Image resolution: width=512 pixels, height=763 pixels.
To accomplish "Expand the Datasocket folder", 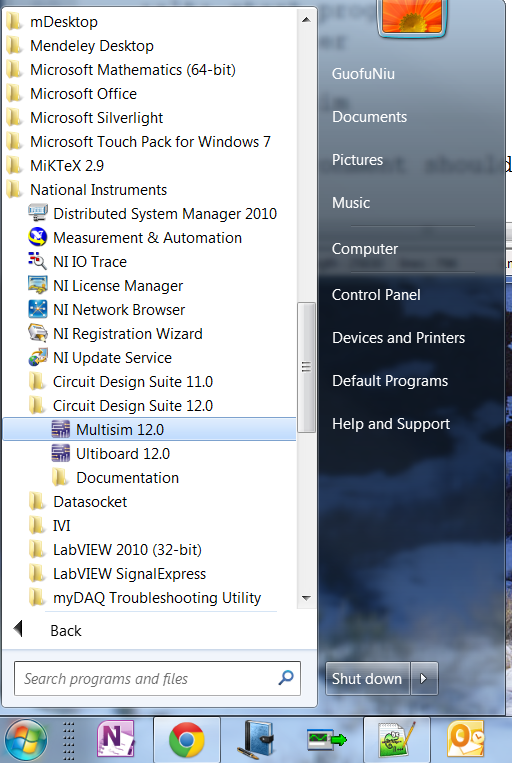I will (x=78, y=502).
